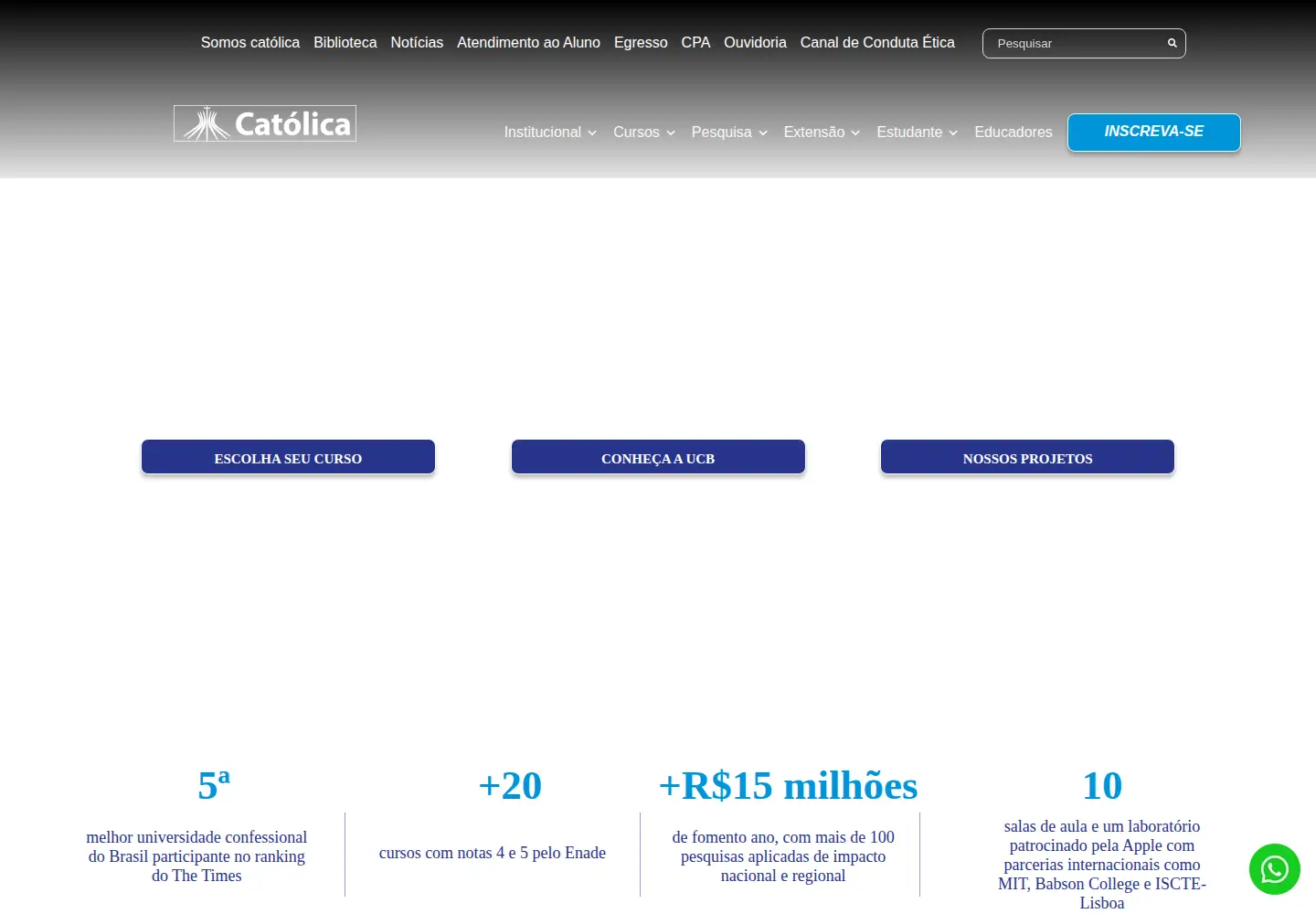Click the '+20' courses statistic
Image resolution: width=1316 pixels, height=914 pixels.
[510, 785]
